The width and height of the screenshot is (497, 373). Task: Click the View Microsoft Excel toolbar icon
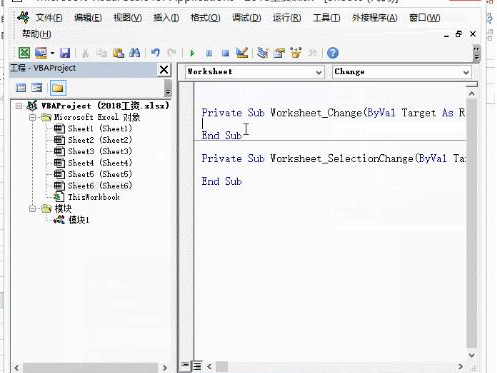pos(24,53)
